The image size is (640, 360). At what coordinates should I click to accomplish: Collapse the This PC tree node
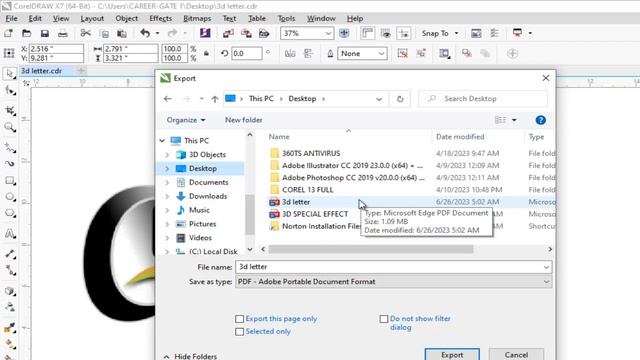pos(162,141)
